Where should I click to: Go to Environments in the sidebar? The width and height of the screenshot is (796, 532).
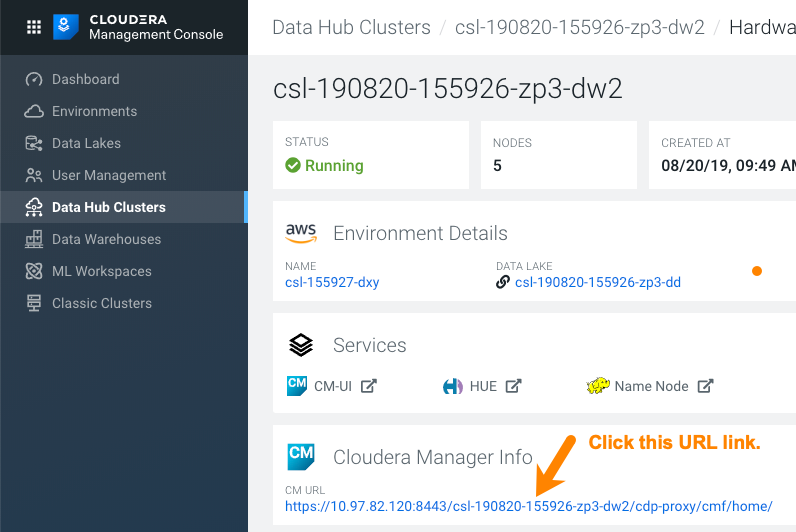(x=94, y=111)
